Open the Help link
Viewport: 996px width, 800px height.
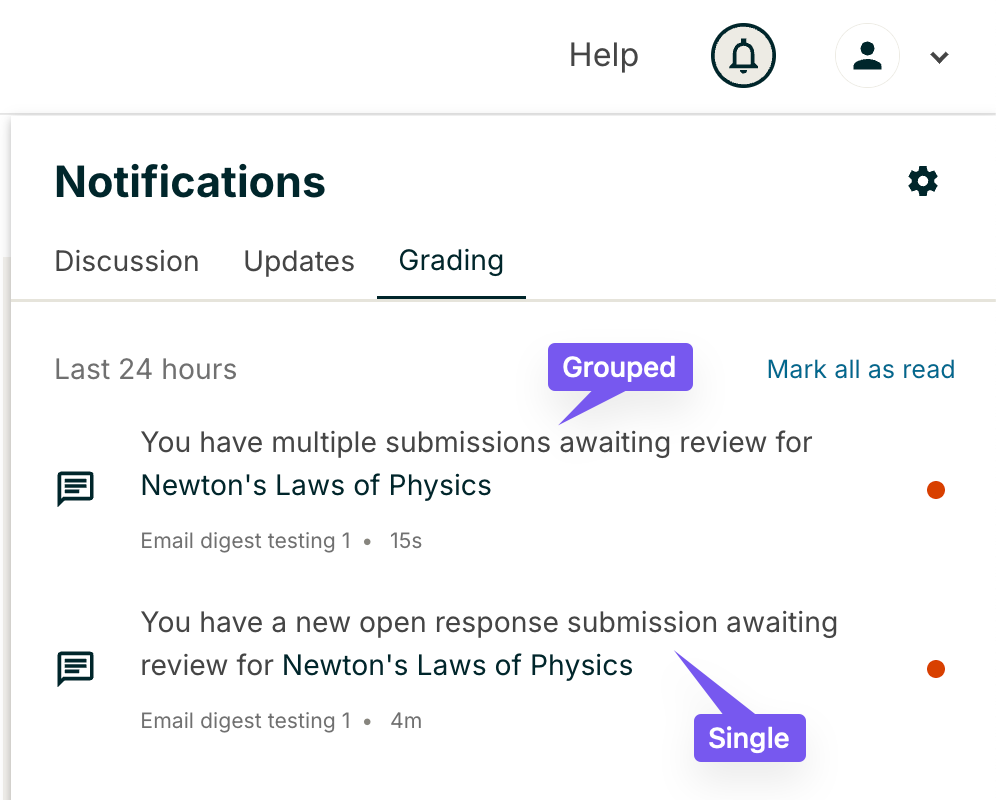pos(603,55)
